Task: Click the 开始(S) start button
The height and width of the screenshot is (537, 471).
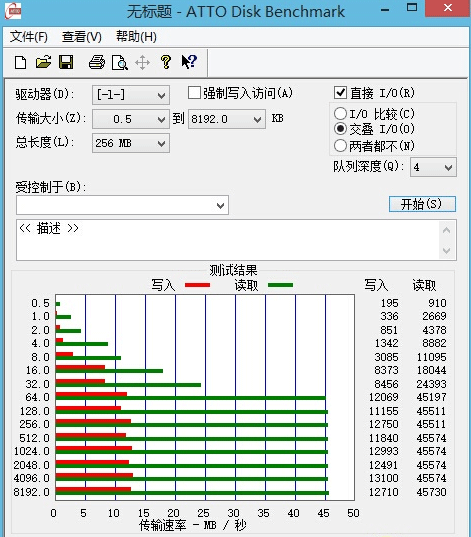Action: pyautogui.click(x=422, y=204)
